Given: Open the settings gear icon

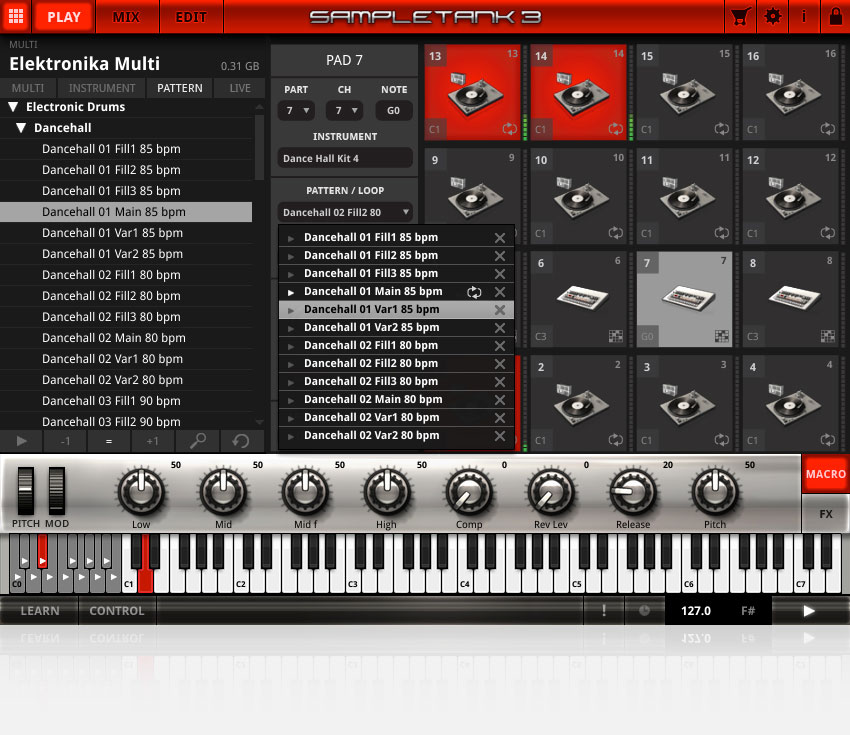Looking at the screenshot, I should coord(773,16).
